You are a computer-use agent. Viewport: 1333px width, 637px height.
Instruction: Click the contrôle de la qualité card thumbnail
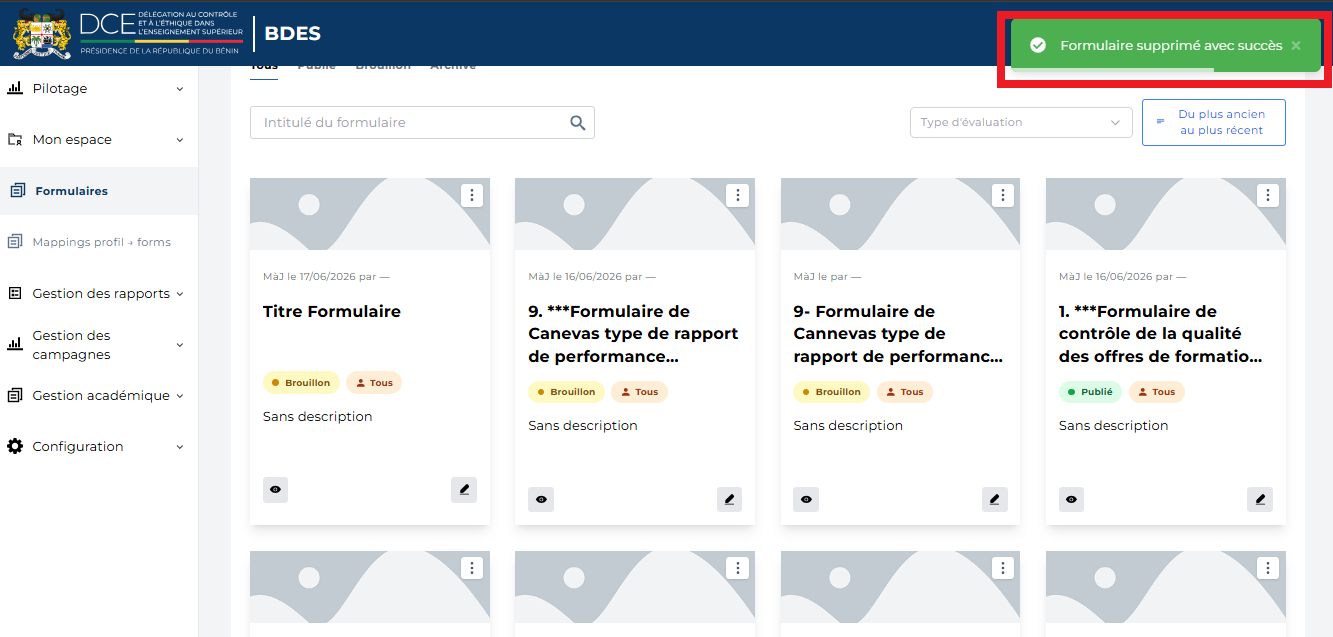[1166, 214]
